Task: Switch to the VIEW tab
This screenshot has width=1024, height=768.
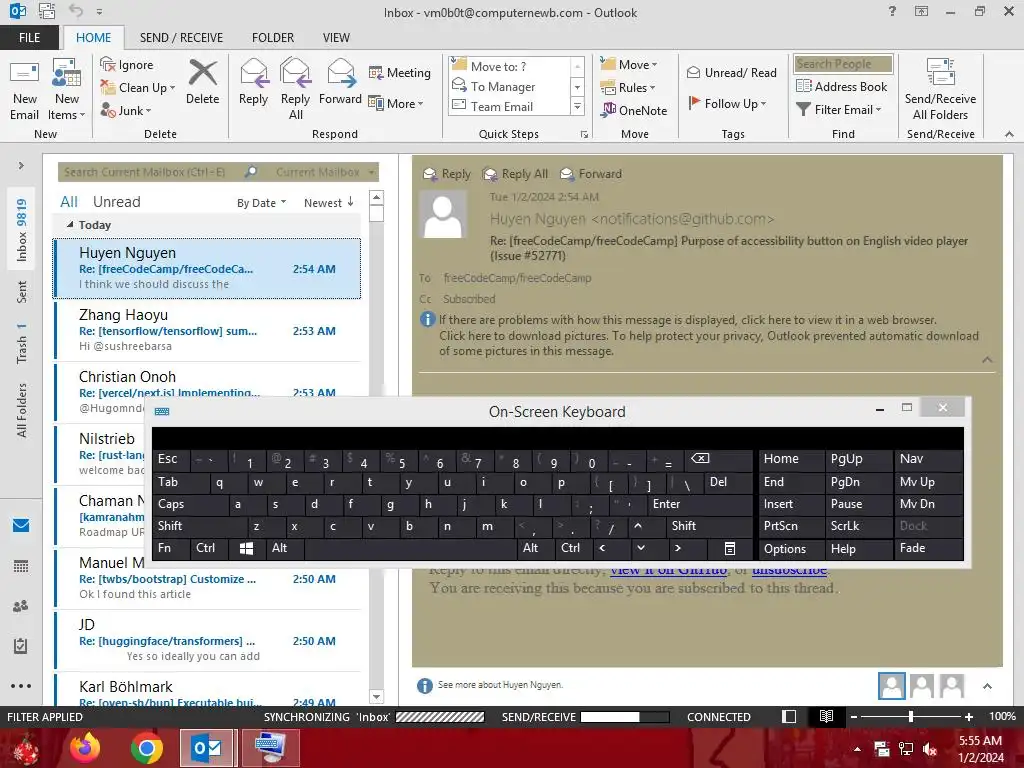Action: (336, 38)
